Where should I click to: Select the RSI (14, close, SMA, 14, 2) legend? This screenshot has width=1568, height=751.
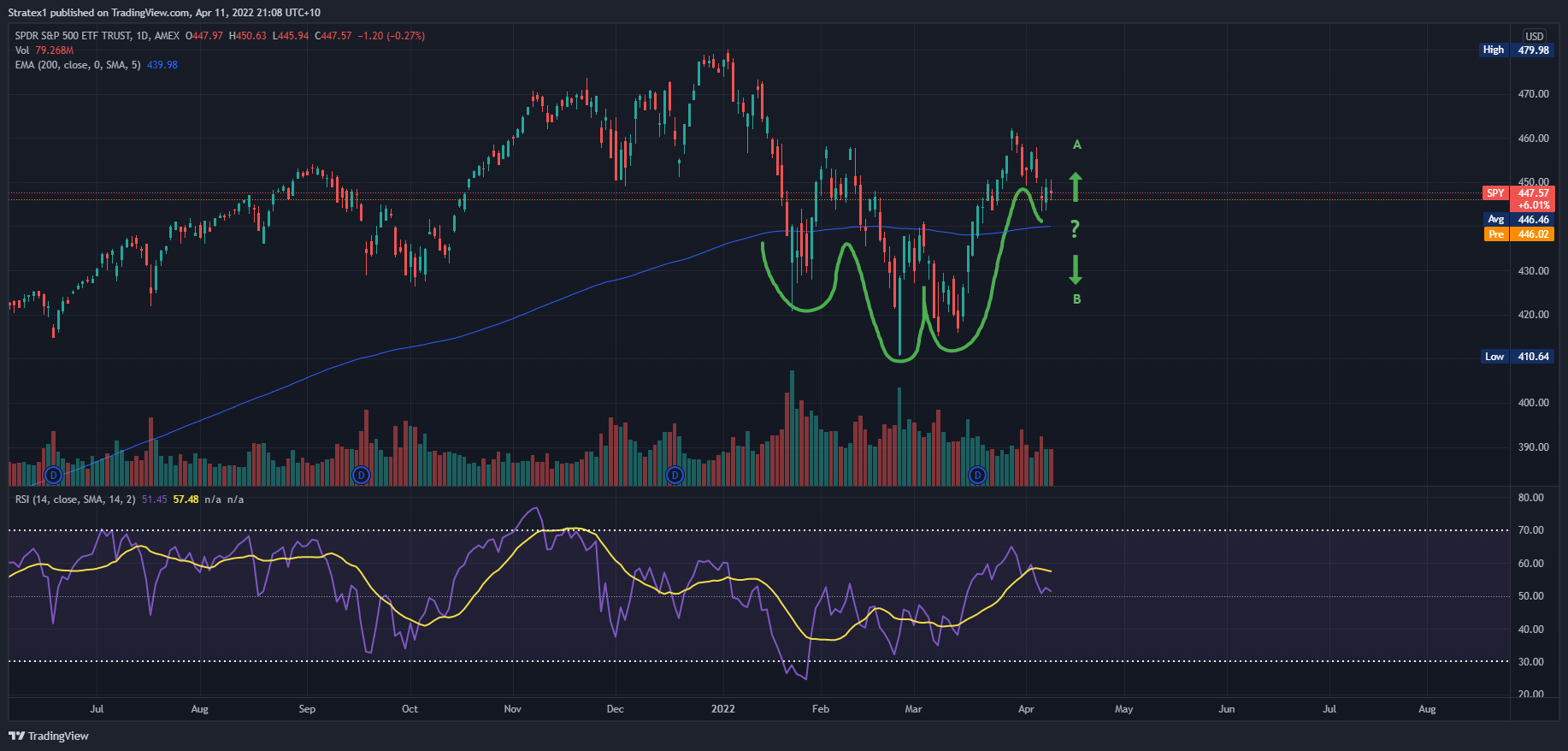(75, 500)
